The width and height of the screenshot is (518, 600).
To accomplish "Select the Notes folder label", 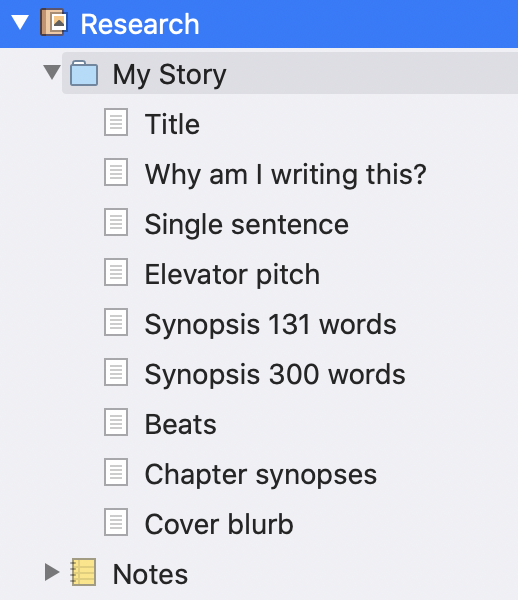I will pyautogui.click(x=150, y=574).
